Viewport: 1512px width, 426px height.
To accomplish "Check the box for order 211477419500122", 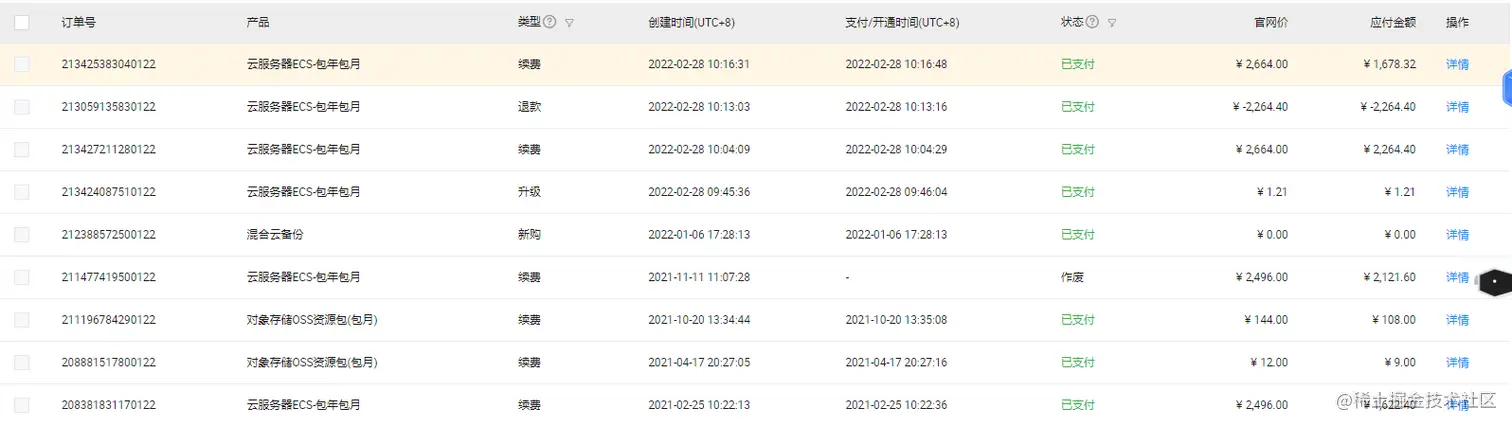I will (22, 277).
